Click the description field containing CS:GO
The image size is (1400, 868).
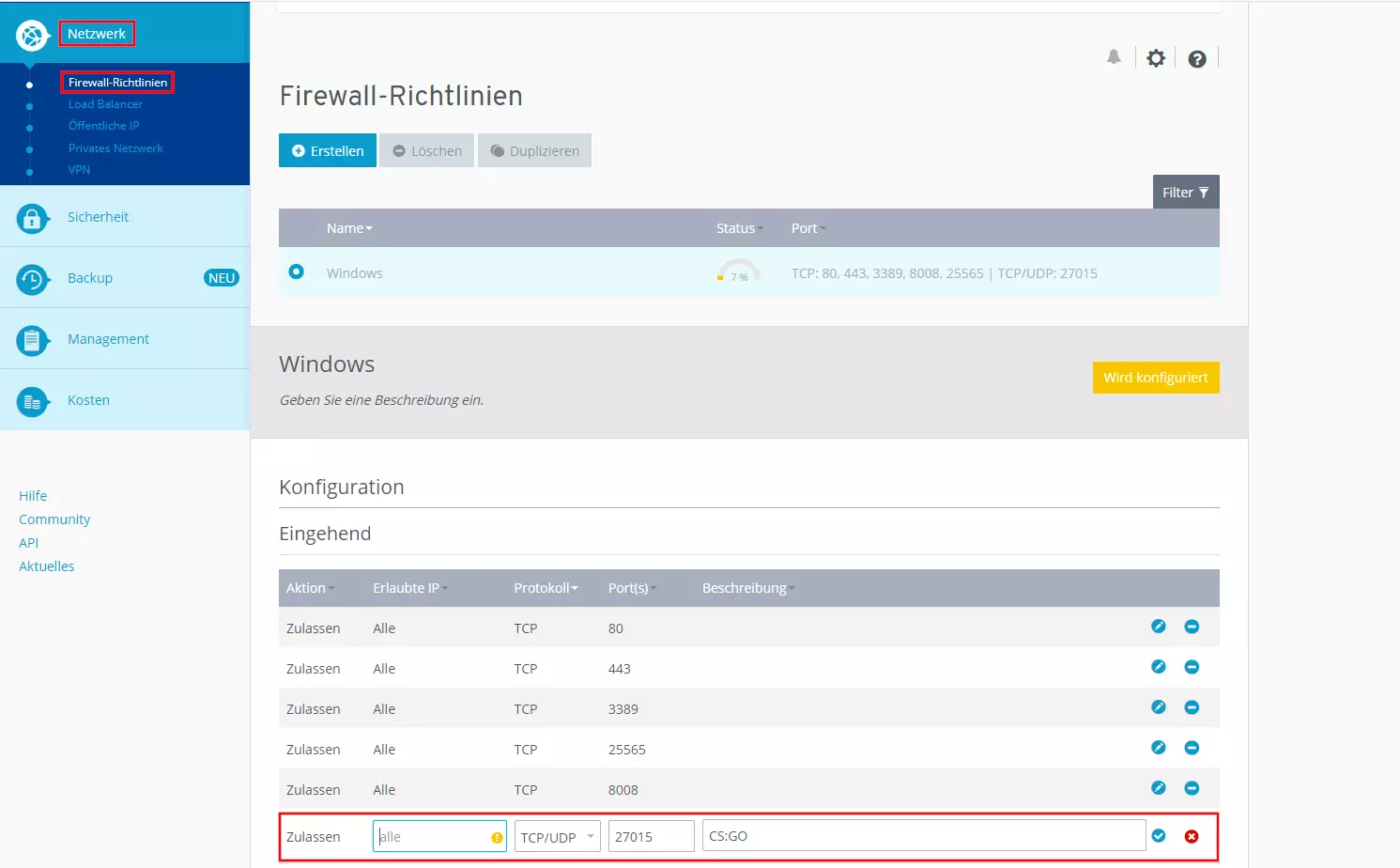coord(924,835)
